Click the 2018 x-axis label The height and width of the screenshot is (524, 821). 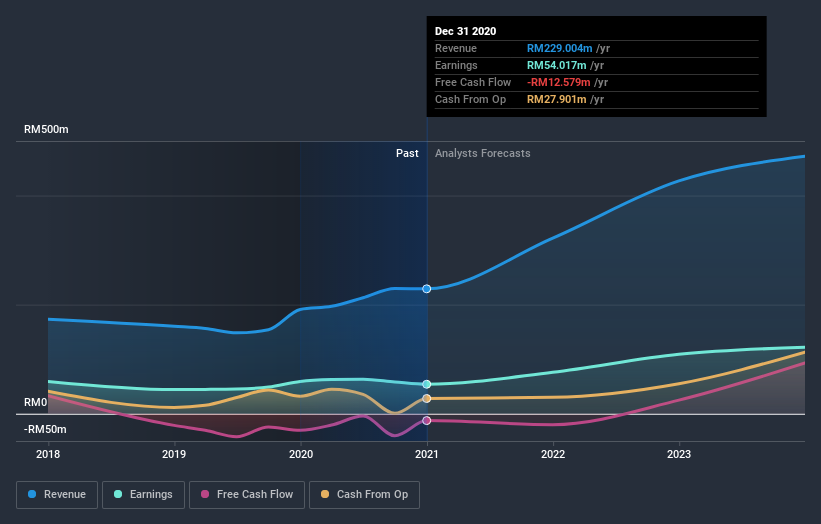pyautogui.click(x=48, y=454)
